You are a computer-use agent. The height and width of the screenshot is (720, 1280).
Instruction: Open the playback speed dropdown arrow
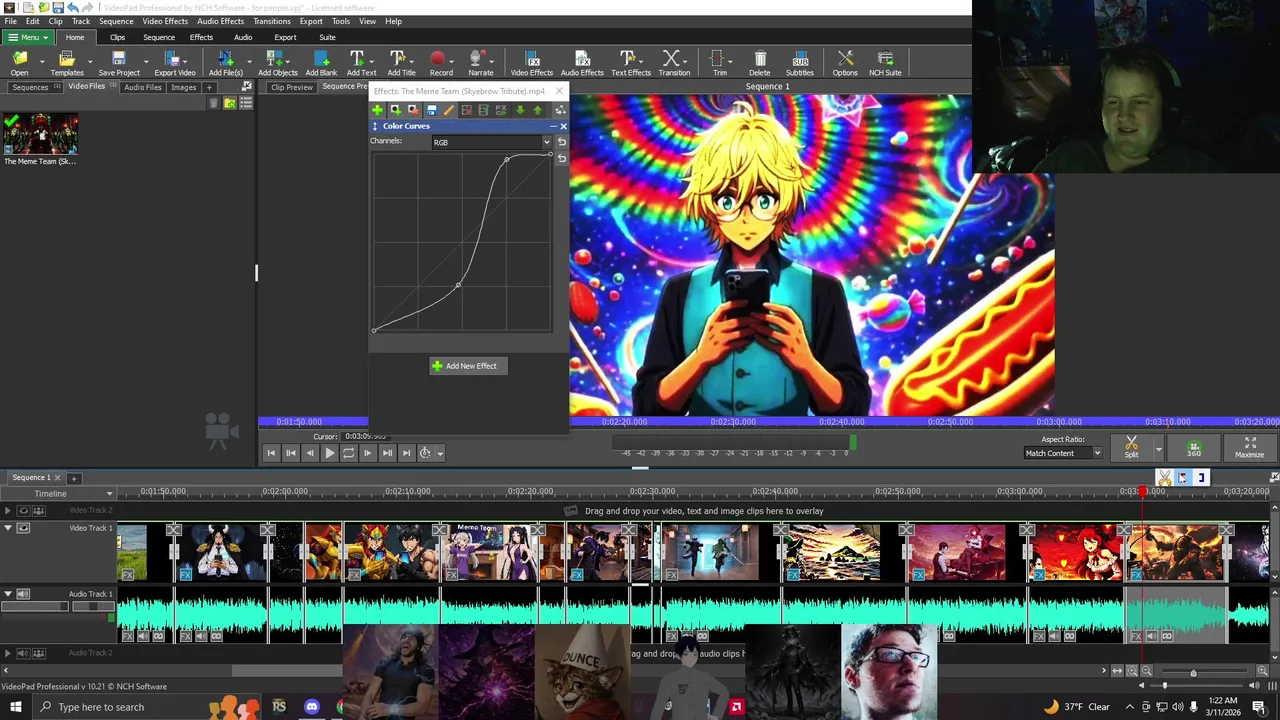coord(440,453)
